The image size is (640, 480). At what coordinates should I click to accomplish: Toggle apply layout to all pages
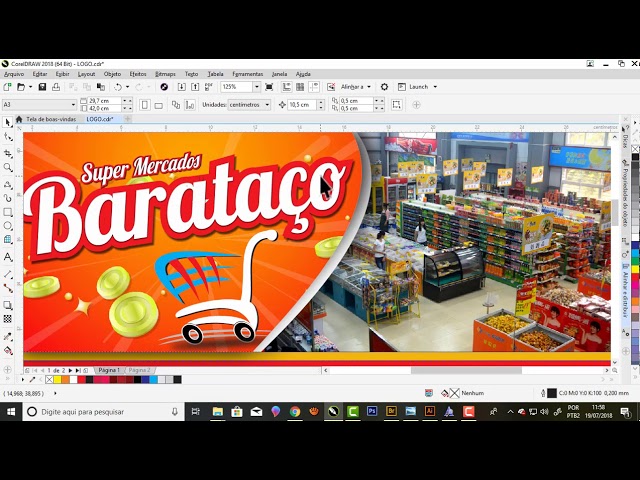176,105
